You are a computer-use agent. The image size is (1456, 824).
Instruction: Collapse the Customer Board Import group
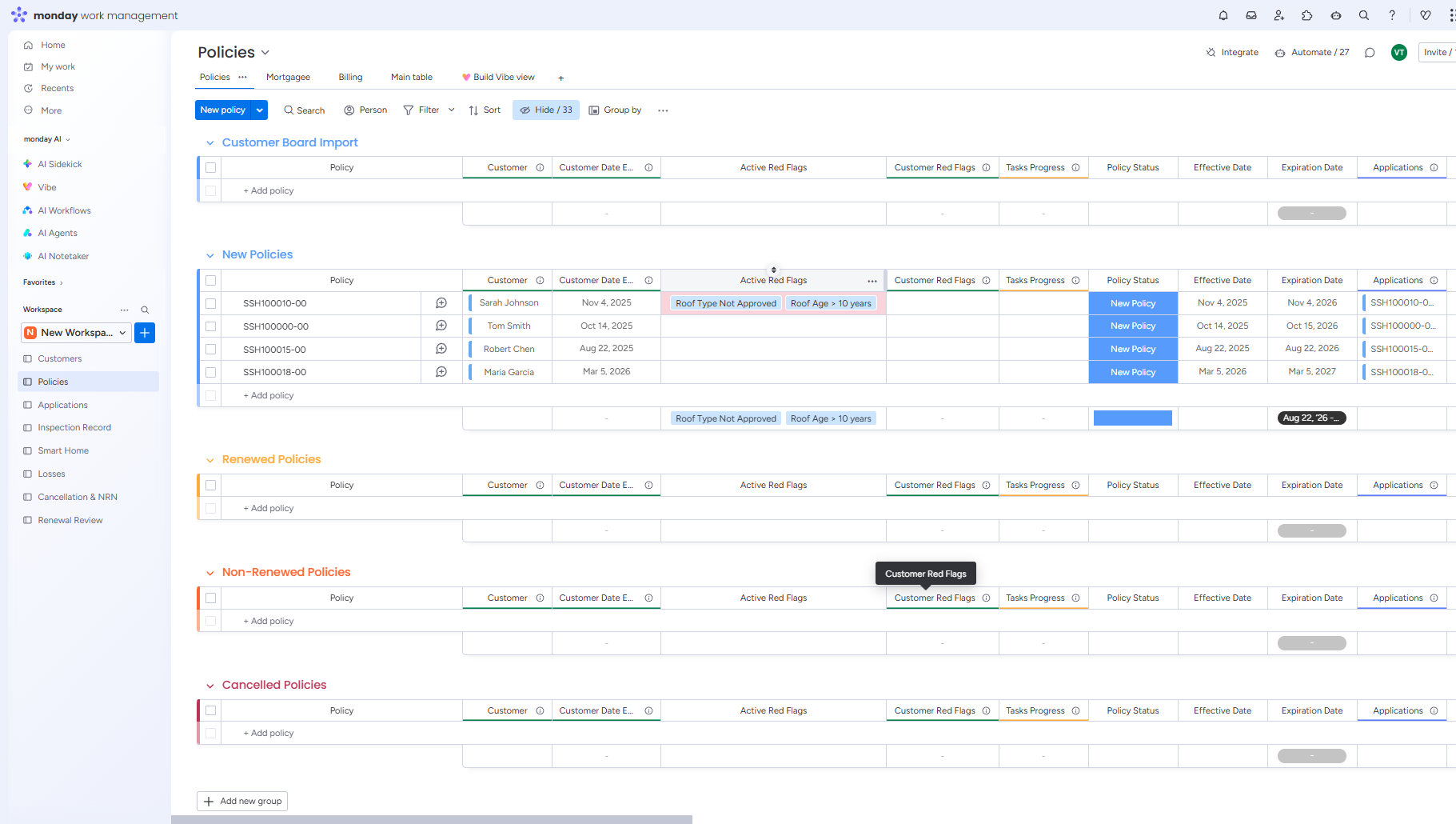click(210, 143)
